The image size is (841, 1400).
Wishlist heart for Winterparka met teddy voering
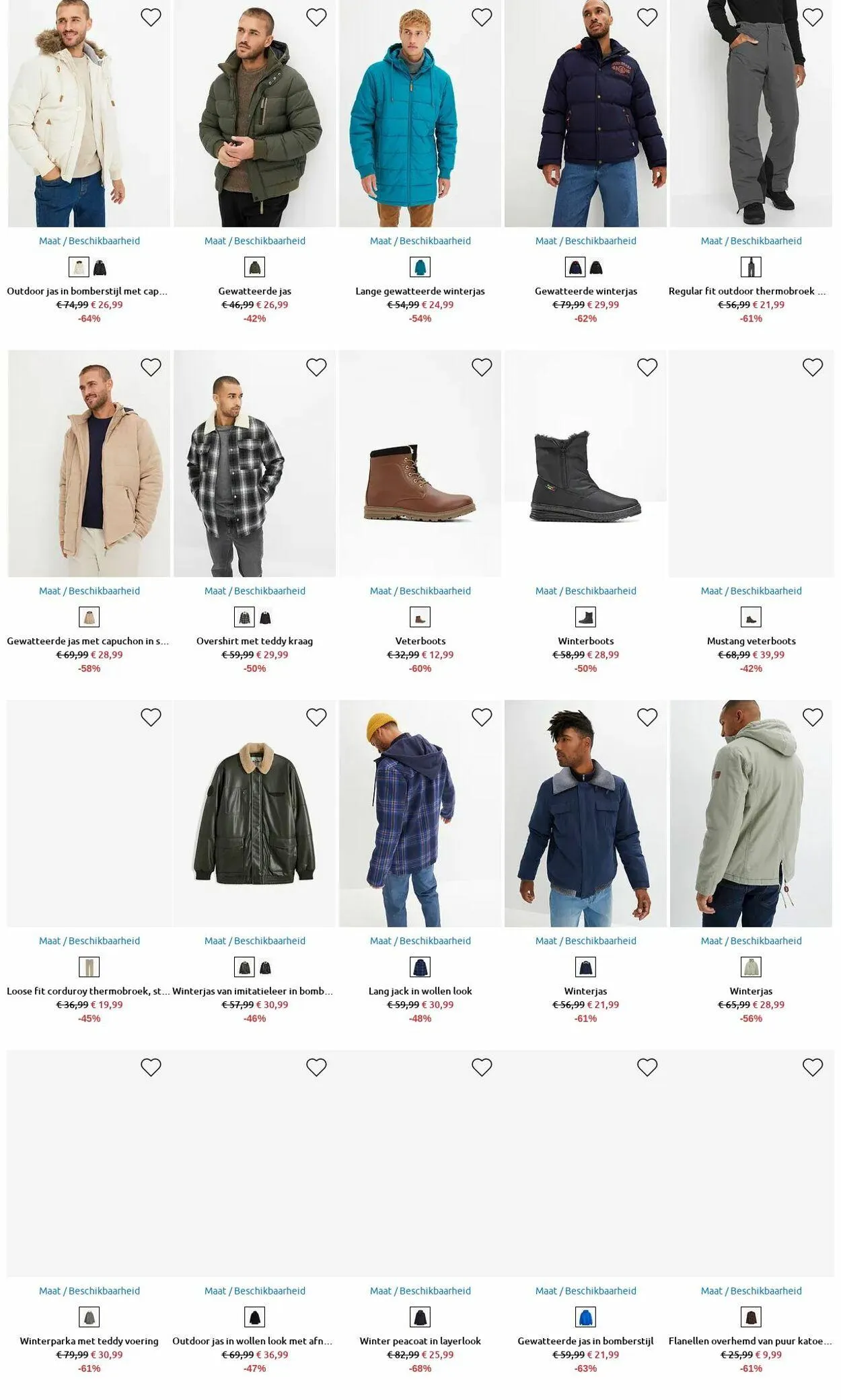[151, 1067]
